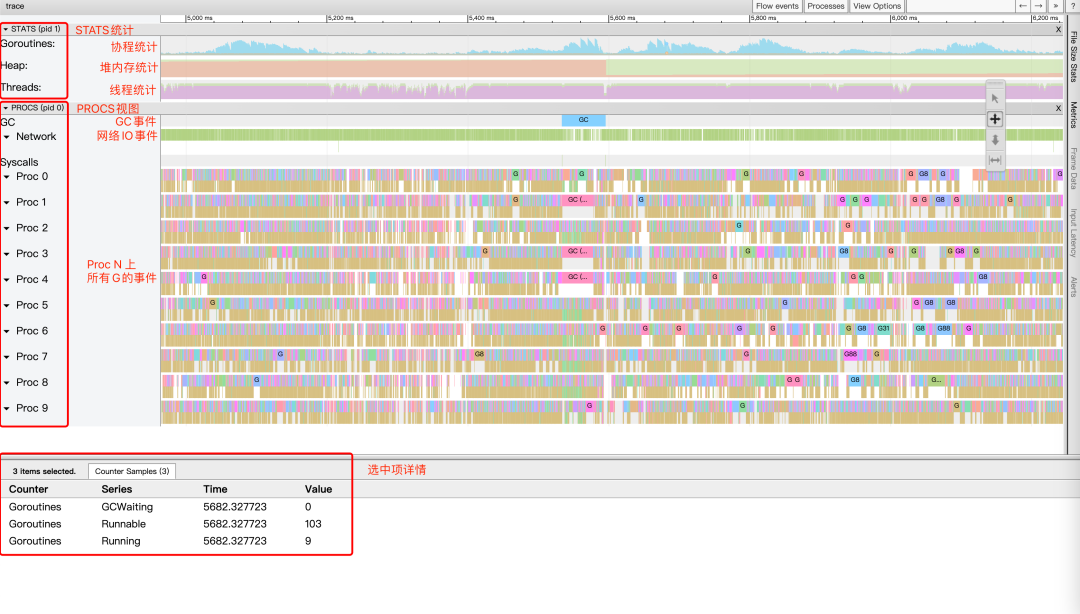The height and width of the screenshot is (614, 1080).
Task: Open the File Size Stats side tab
Action: pos(1073,57)
